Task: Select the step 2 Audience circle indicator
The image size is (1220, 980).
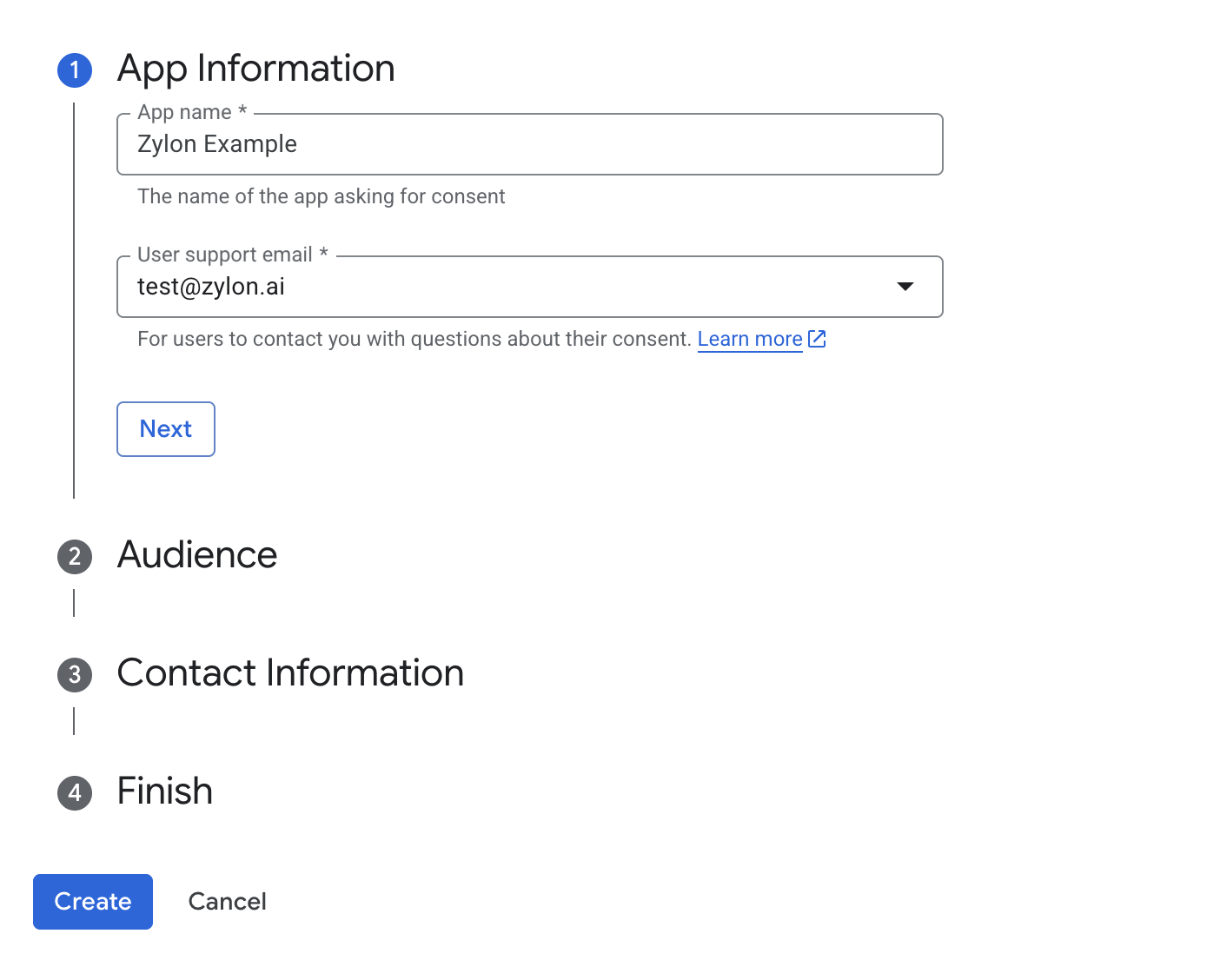Action: (75, 556)
